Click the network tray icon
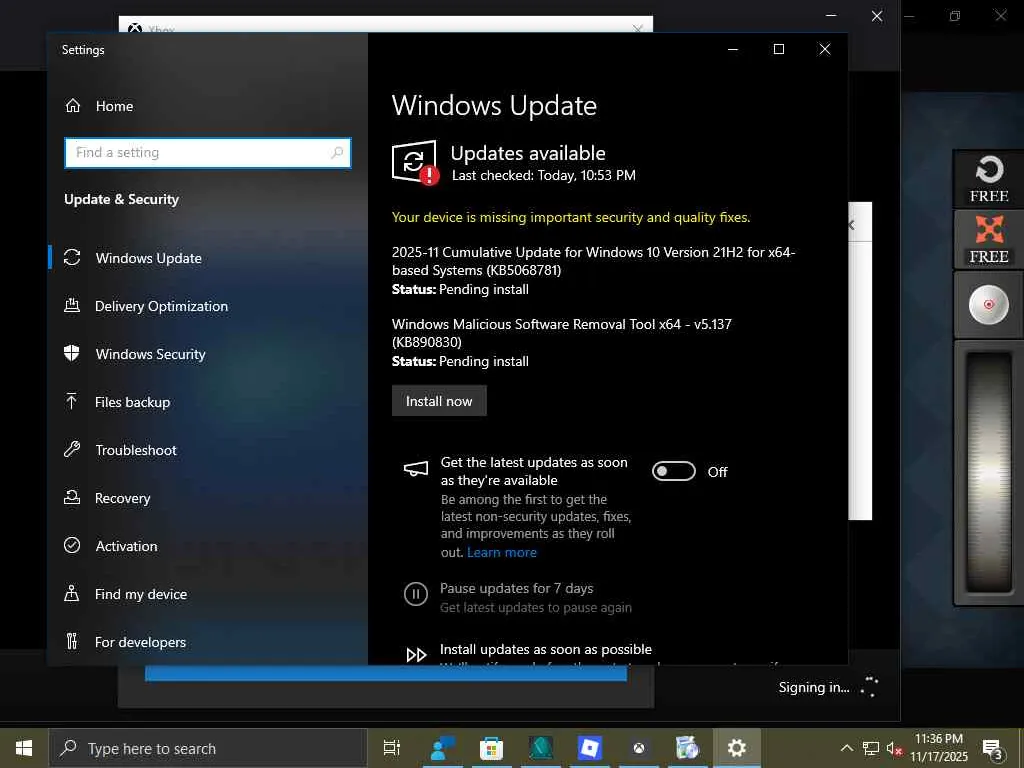Image resolution: width=1024 pixels, height=768 pixels. point(871,748)
